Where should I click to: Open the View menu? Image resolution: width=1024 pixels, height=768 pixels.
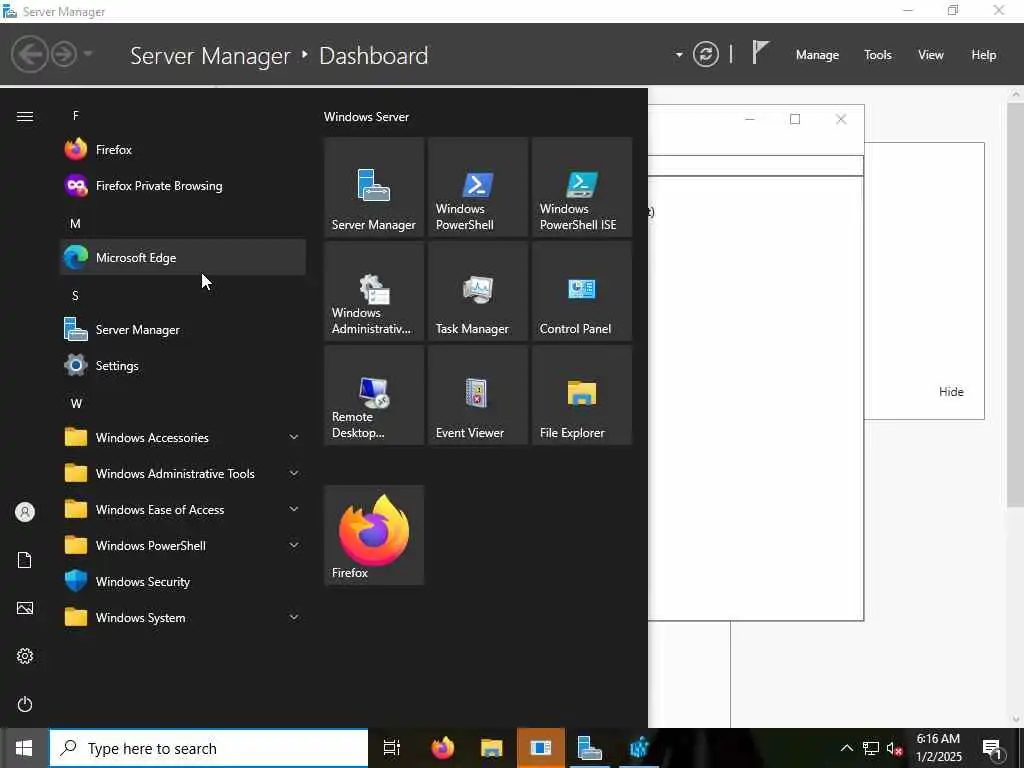coord(931,55)
